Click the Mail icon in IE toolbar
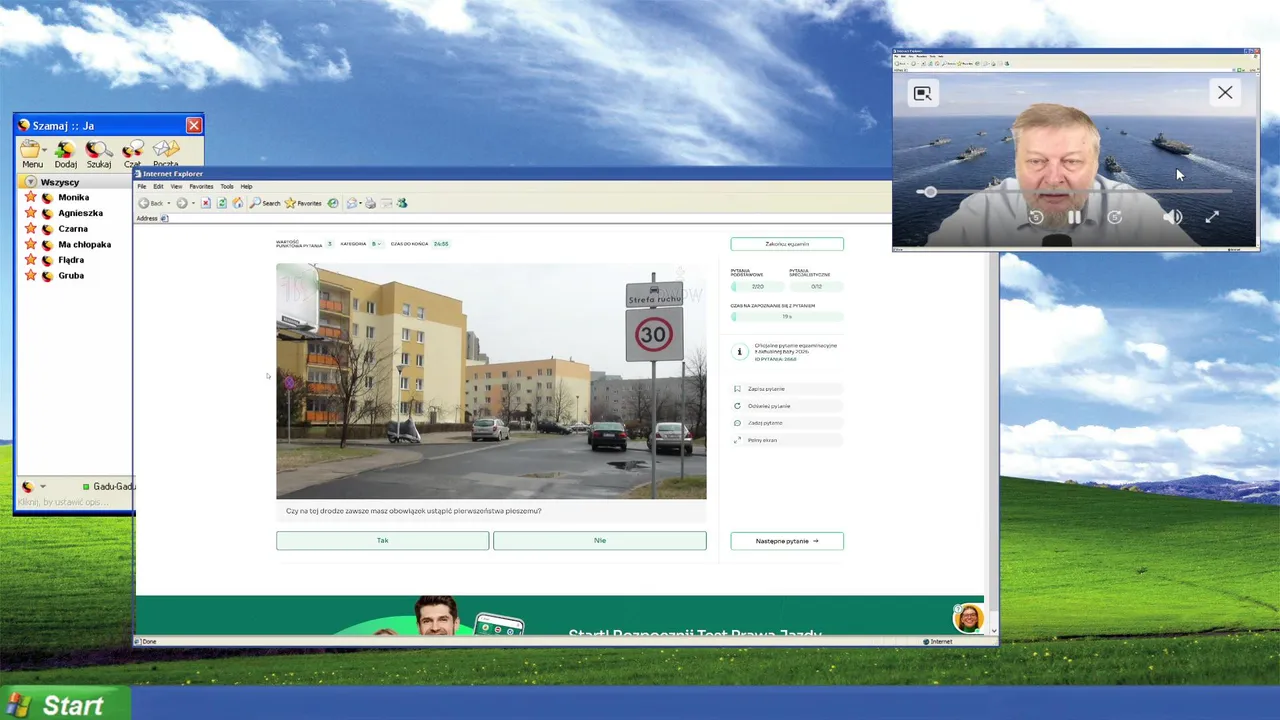This screenshot has width=1280, height=720. coord(352,203)
